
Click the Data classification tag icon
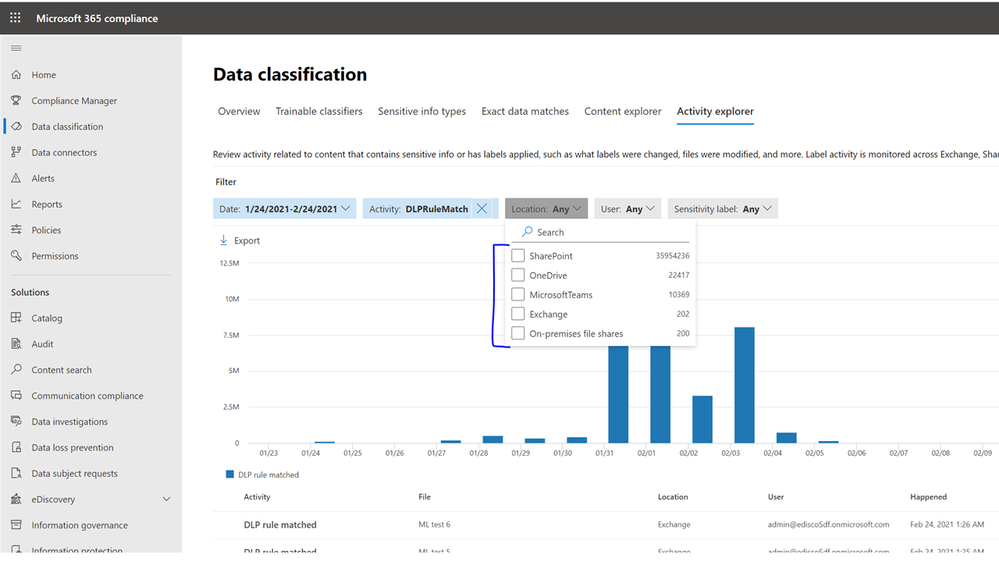point(17,126)
